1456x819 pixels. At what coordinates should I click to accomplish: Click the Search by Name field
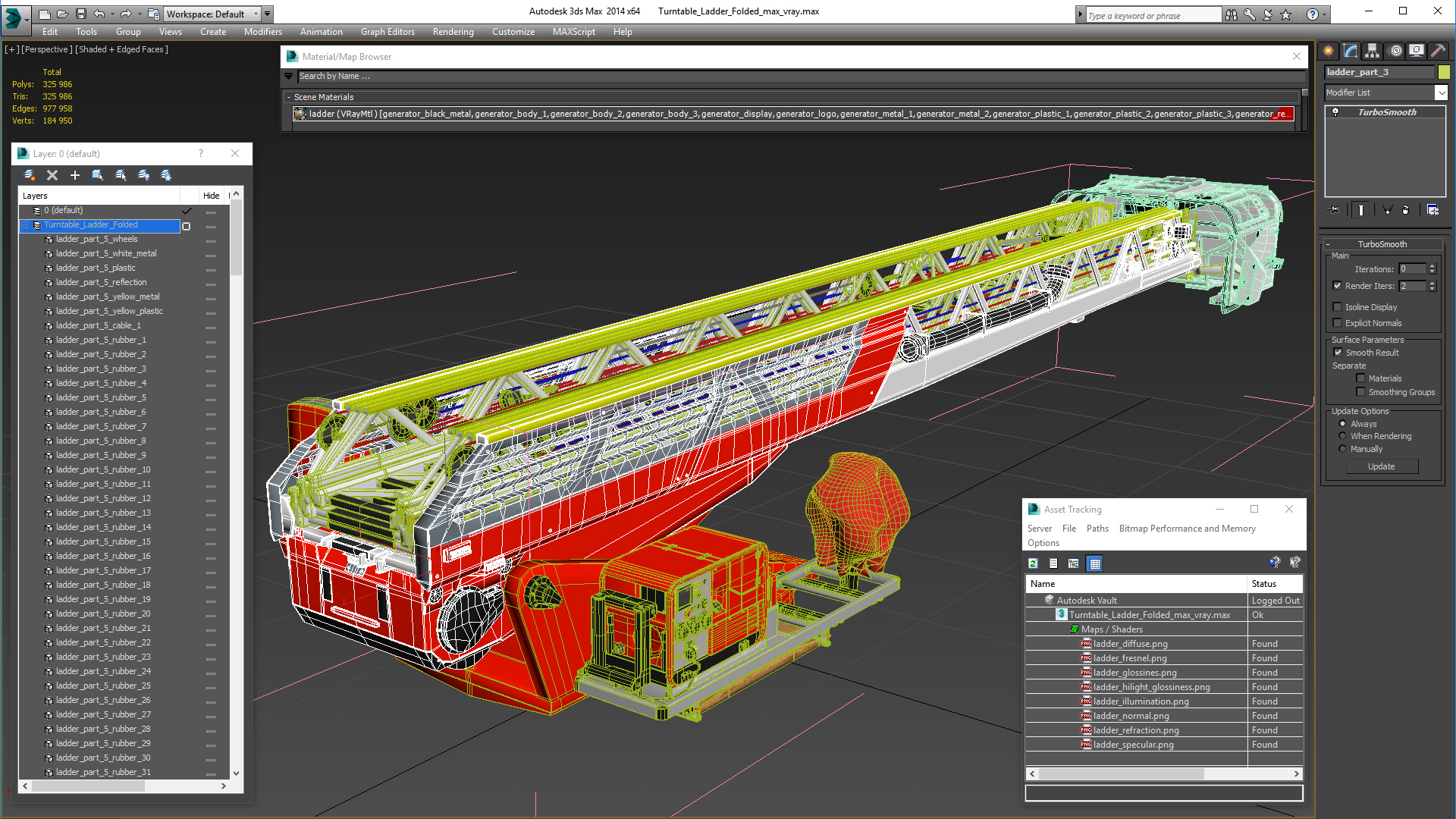[796, 76]
